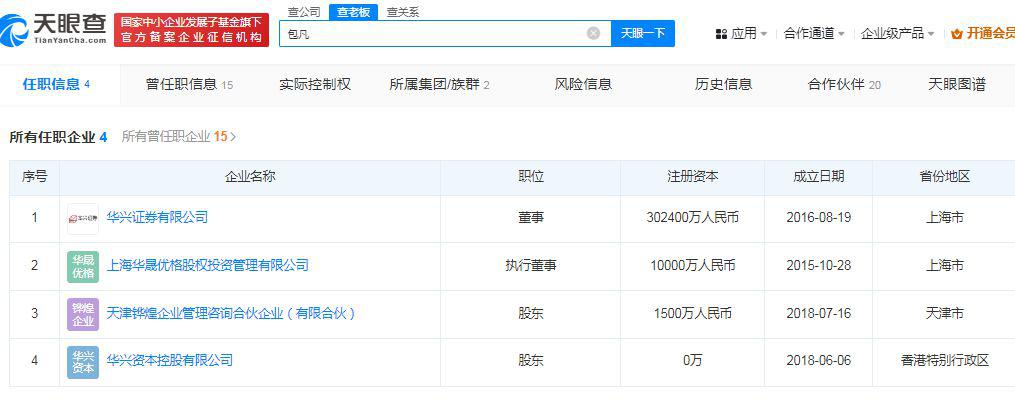
Task: Clear the search box with the X icon
Action: (x=593, y=33)
